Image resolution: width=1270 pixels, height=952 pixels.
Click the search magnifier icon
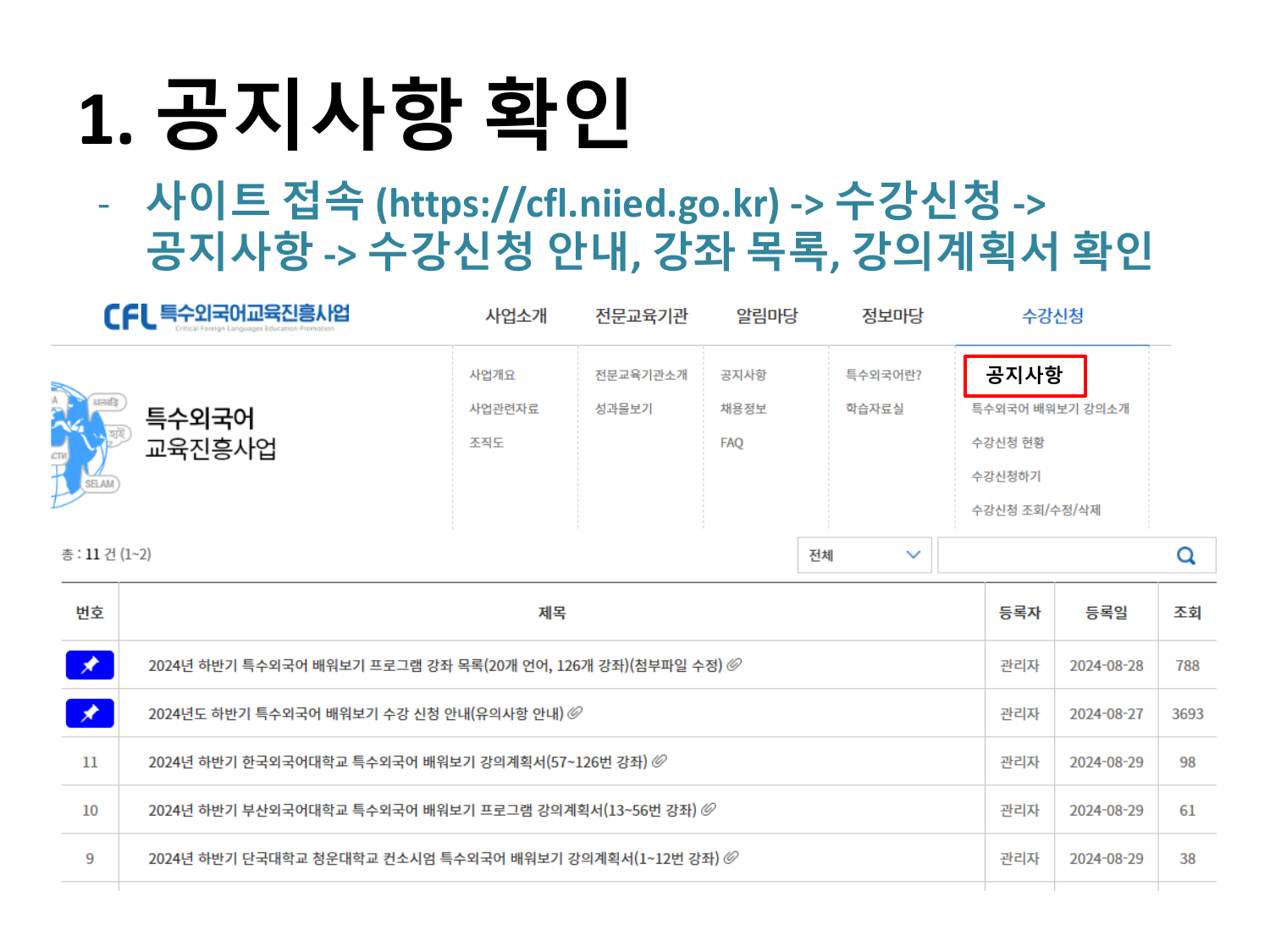1185,556
